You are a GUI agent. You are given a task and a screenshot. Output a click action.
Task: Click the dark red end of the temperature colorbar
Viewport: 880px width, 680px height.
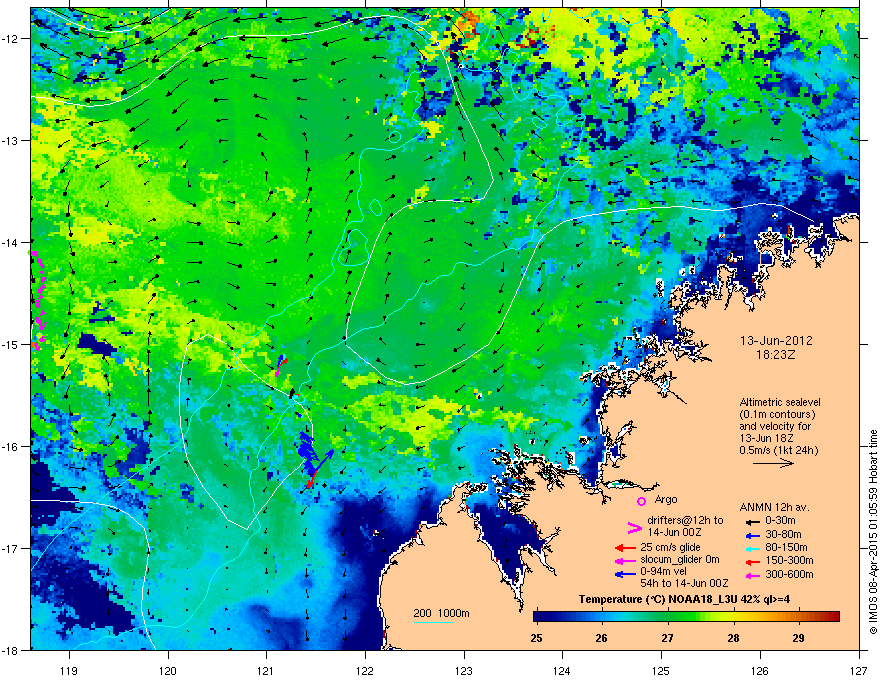pyautogui.click(x=835, y=617)
